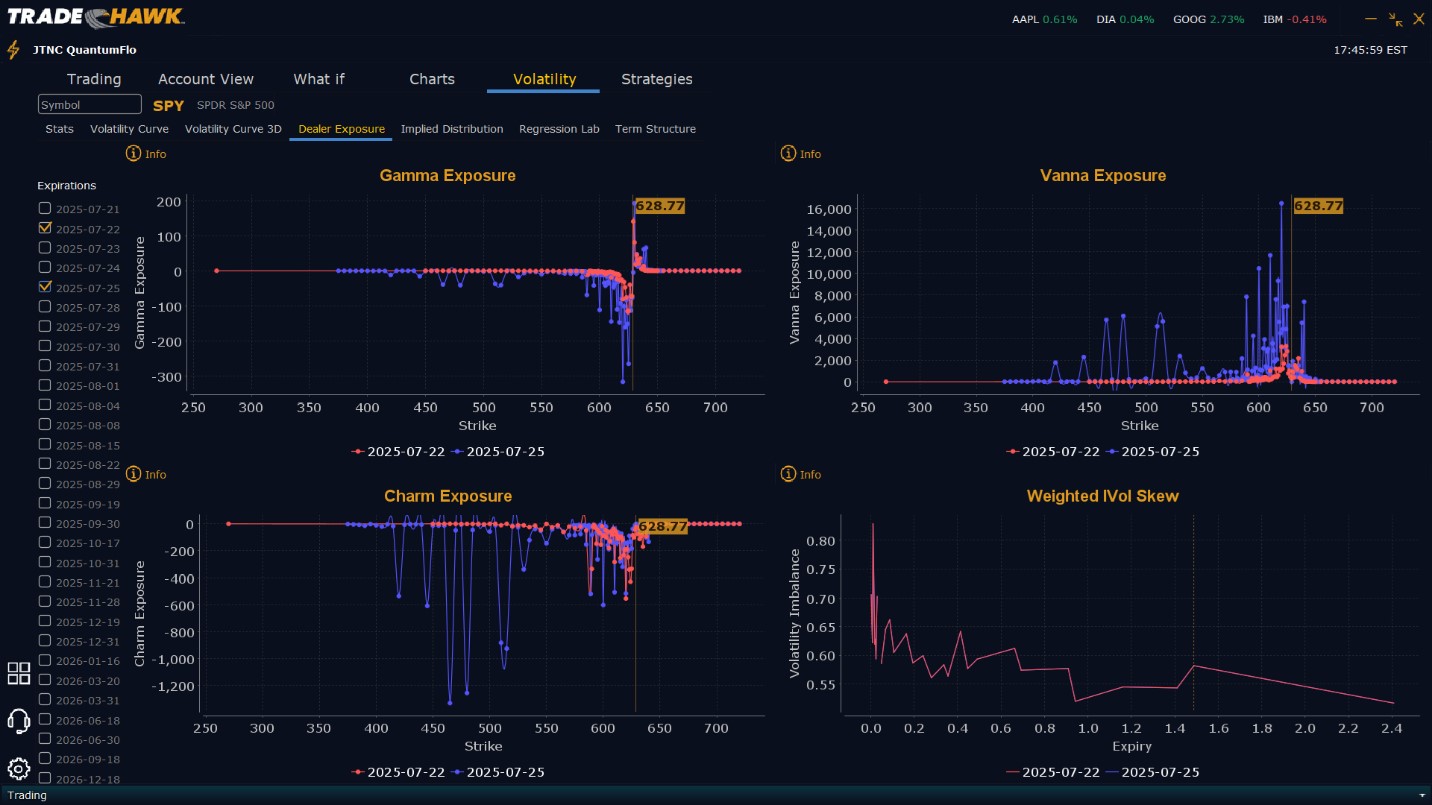Click the AAPL 0.61% ticker
This screenshot has width=1432, height=805.
(x=1044, y=19)
